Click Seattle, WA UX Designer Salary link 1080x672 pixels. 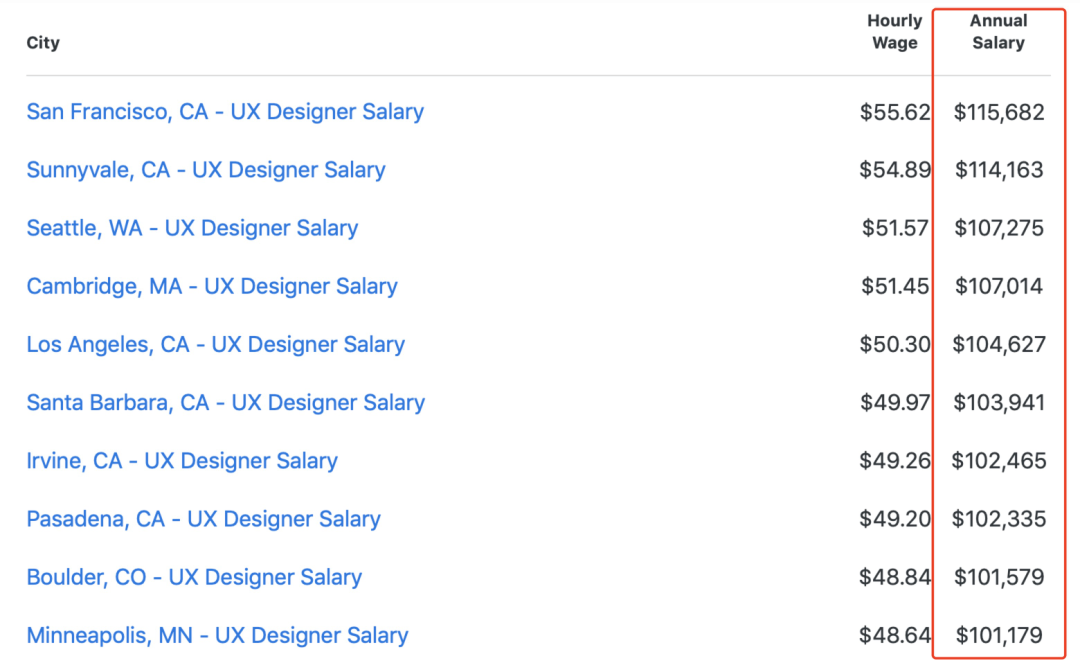pos(192,228)
